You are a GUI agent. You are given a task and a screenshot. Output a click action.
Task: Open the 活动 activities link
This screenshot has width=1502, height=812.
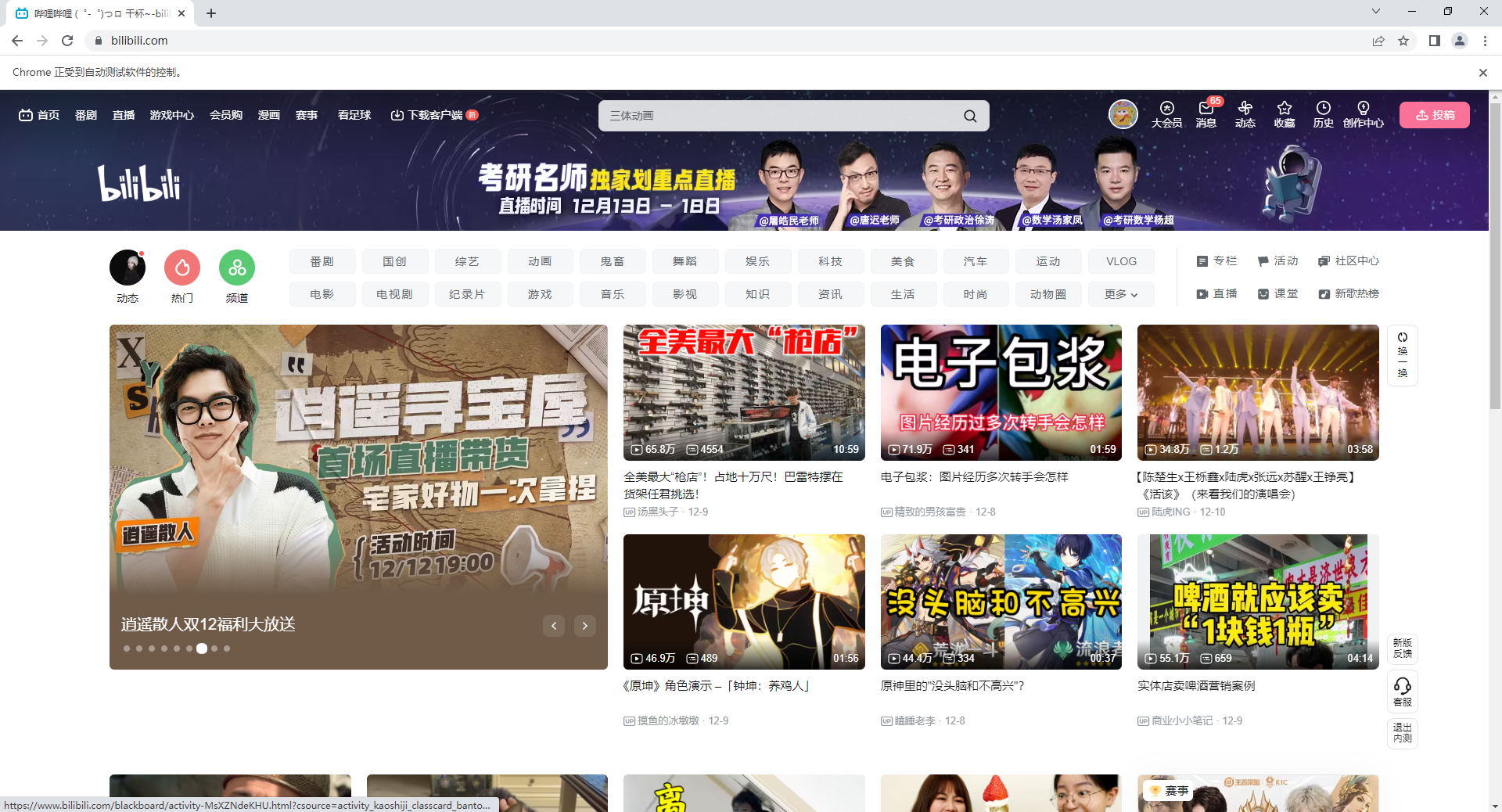click(1277, 260)
